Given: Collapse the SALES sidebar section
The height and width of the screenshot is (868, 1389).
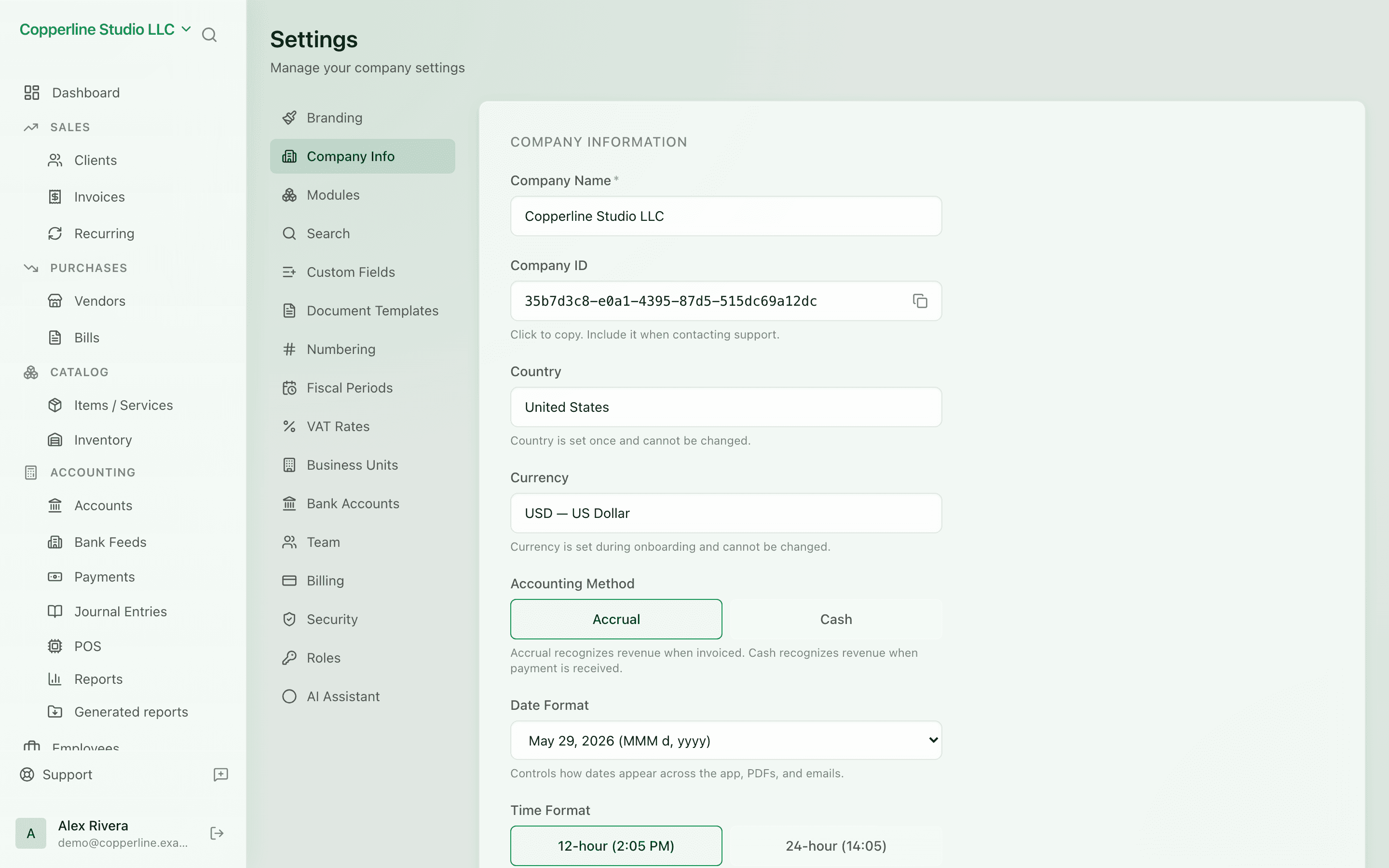Looking at the screenshot, I should [x=70, y=127].
